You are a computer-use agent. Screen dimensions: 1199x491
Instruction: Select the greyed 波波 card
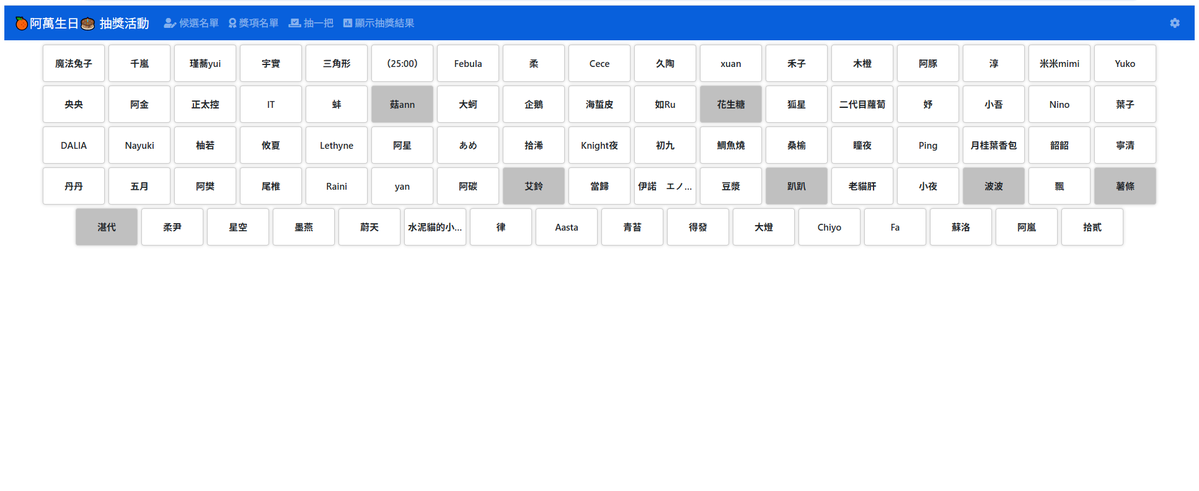coord(994,187)
